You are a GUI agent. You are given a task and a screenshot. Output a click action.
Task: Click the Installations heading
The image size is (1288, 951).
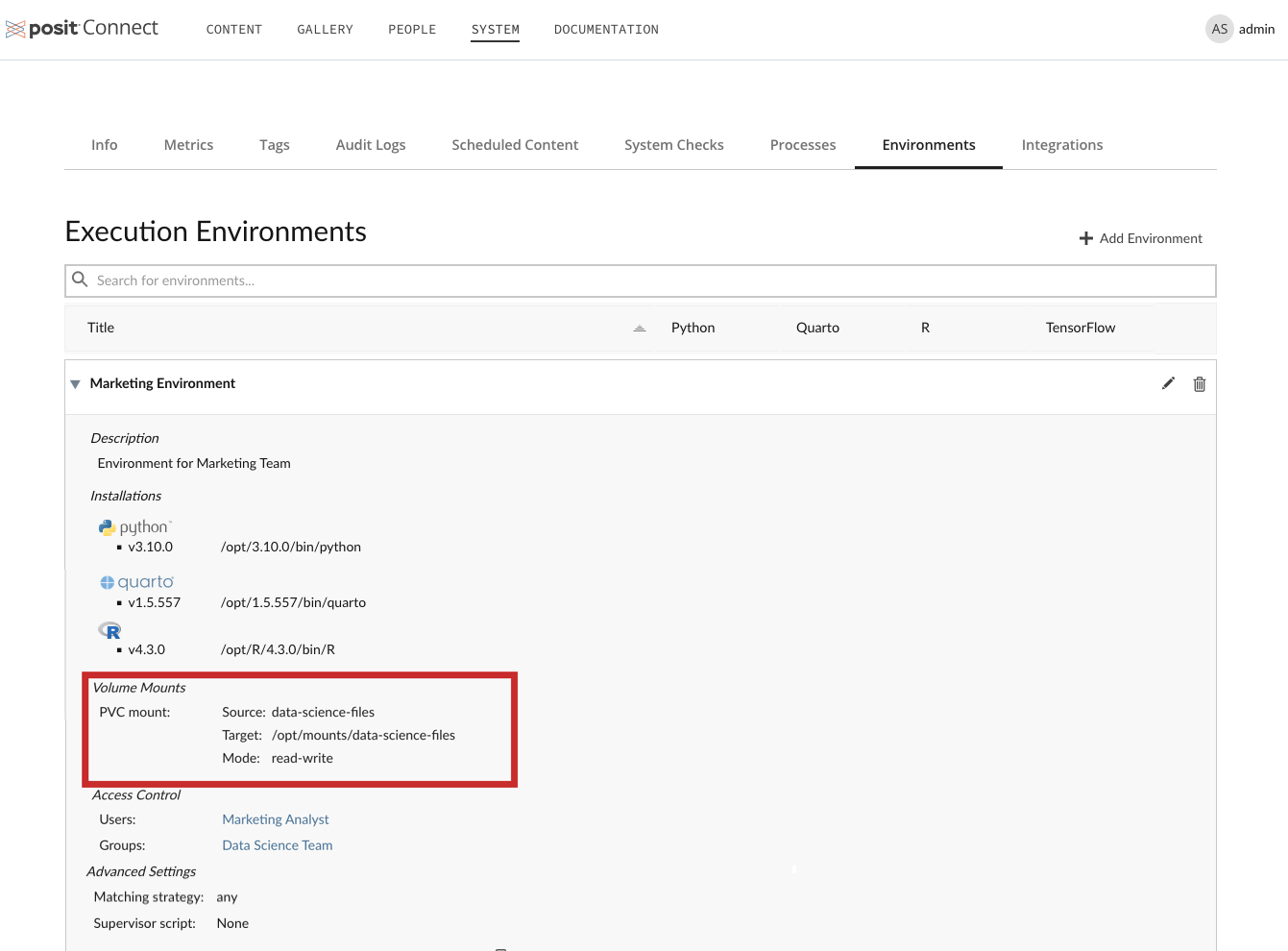(x=126, y=496)
